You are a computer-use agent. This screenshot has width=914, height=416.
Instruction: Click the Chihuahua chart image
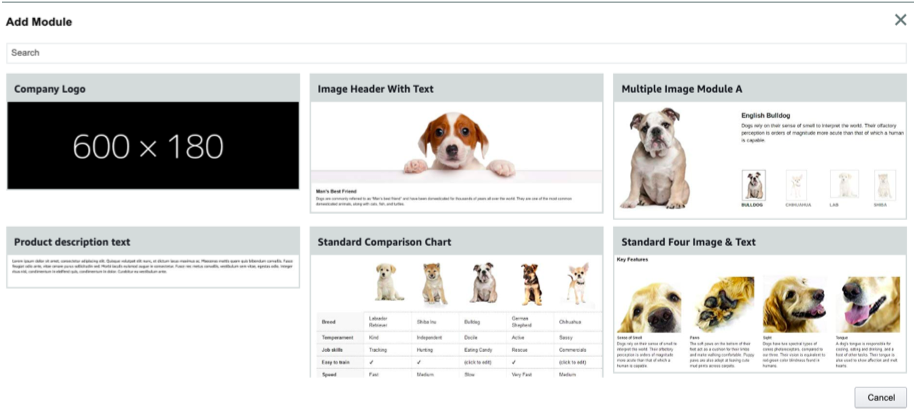click(578, 283)
